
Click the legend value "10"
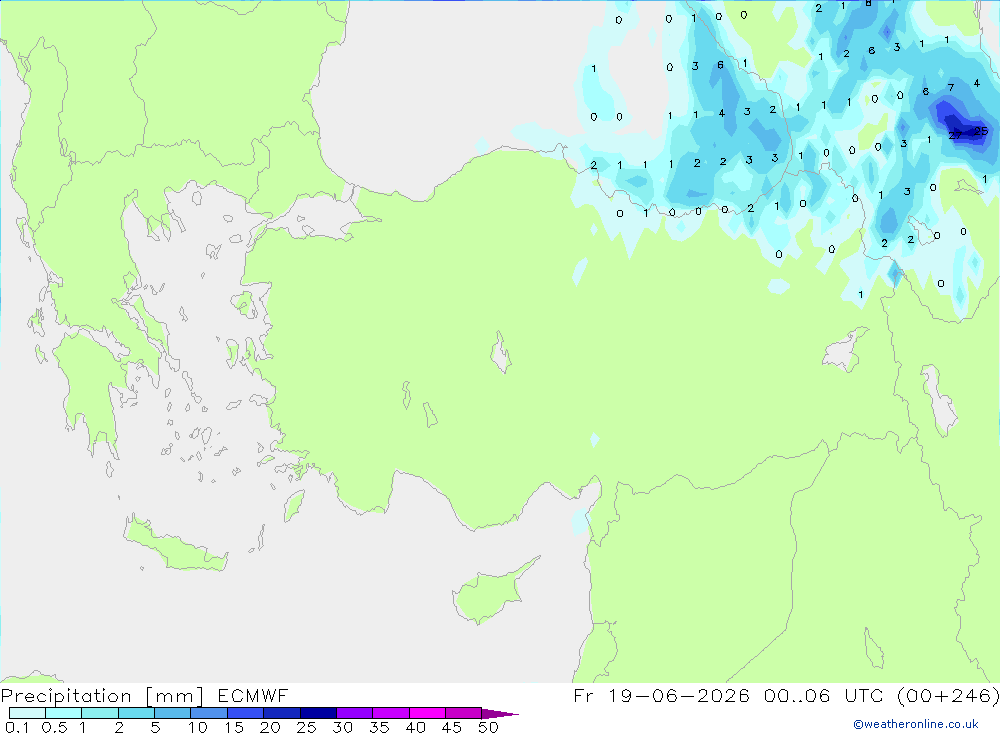(x=198, y=727)
